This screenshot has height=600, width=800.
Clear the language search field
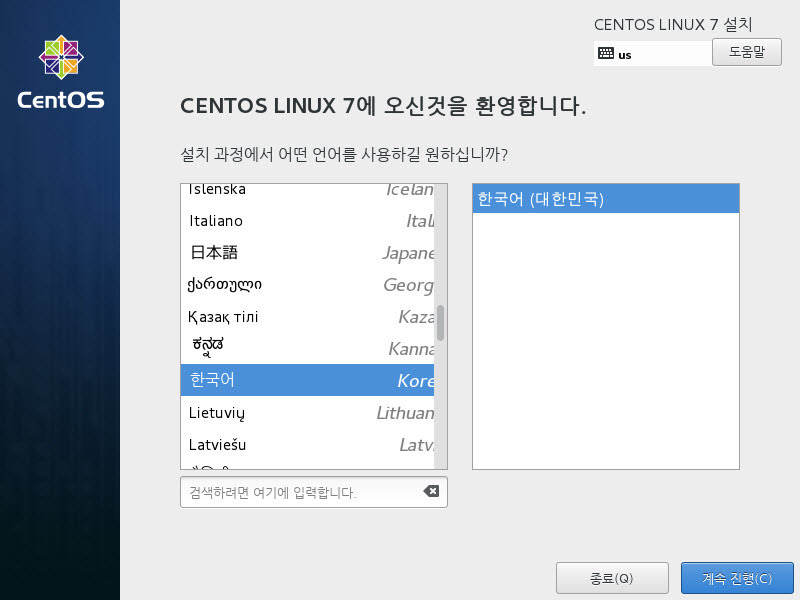click(x=431, y=491)
